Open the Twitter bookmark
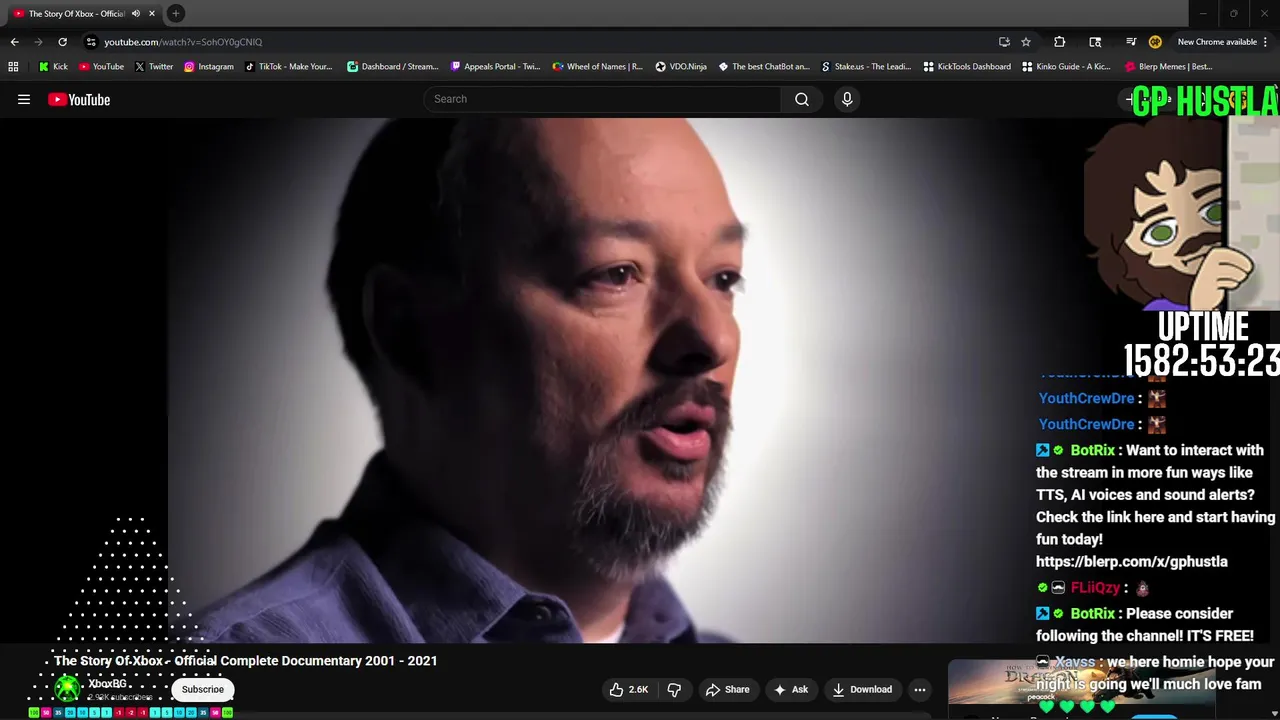 (154, 67)
